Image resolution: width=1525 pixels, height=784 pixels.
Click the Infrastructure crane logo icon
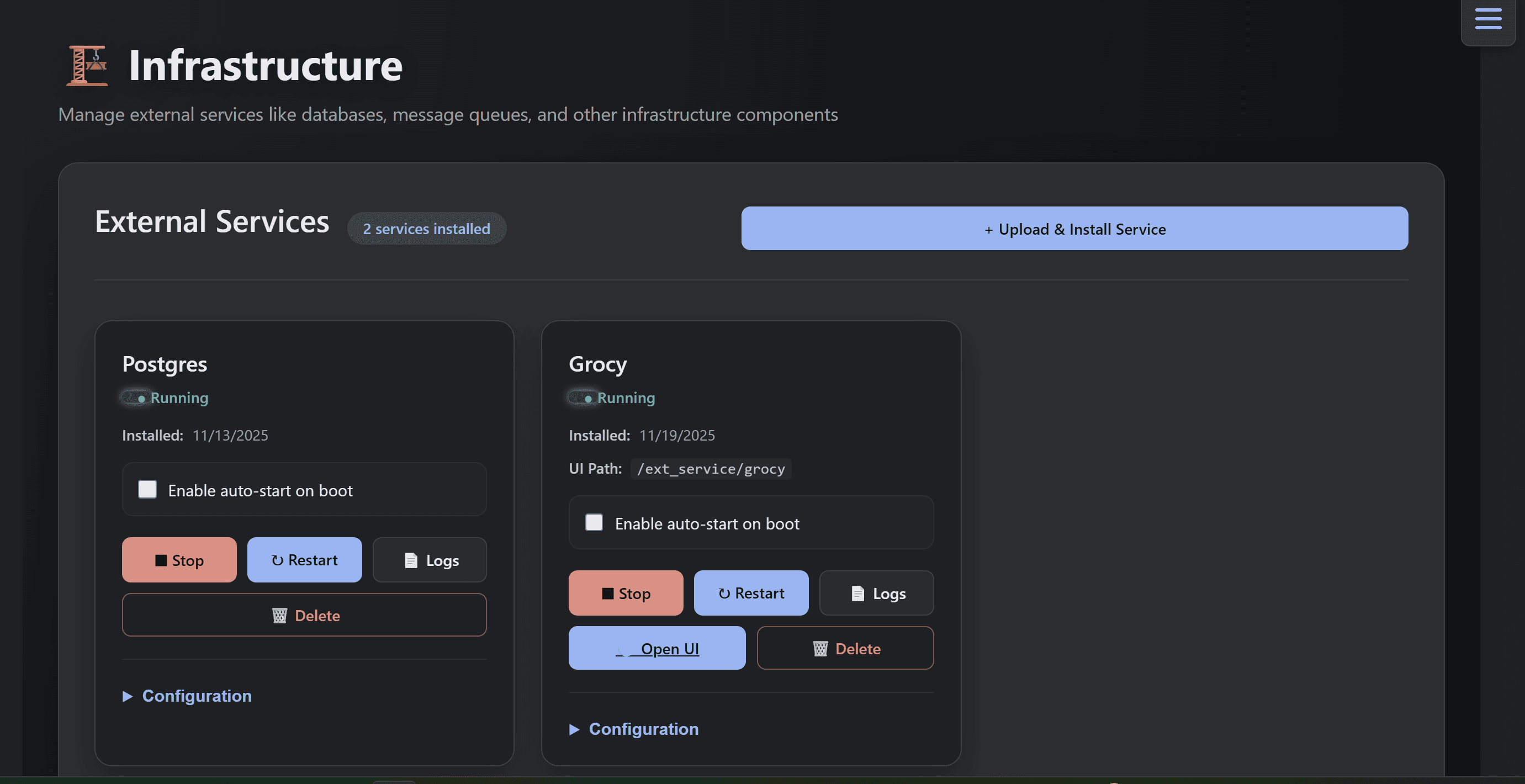click(87, 66)
